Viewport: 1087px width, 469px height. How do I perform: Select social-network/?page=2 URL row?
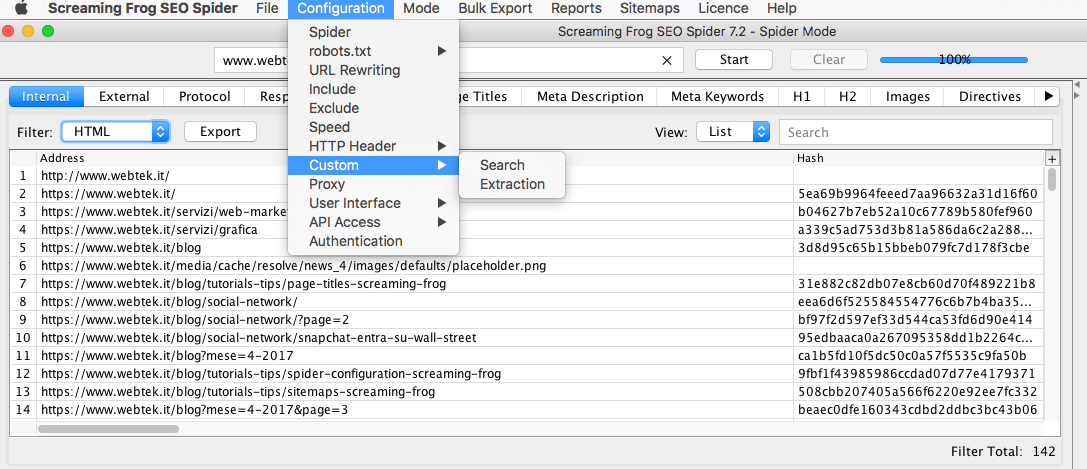(527, 320)
